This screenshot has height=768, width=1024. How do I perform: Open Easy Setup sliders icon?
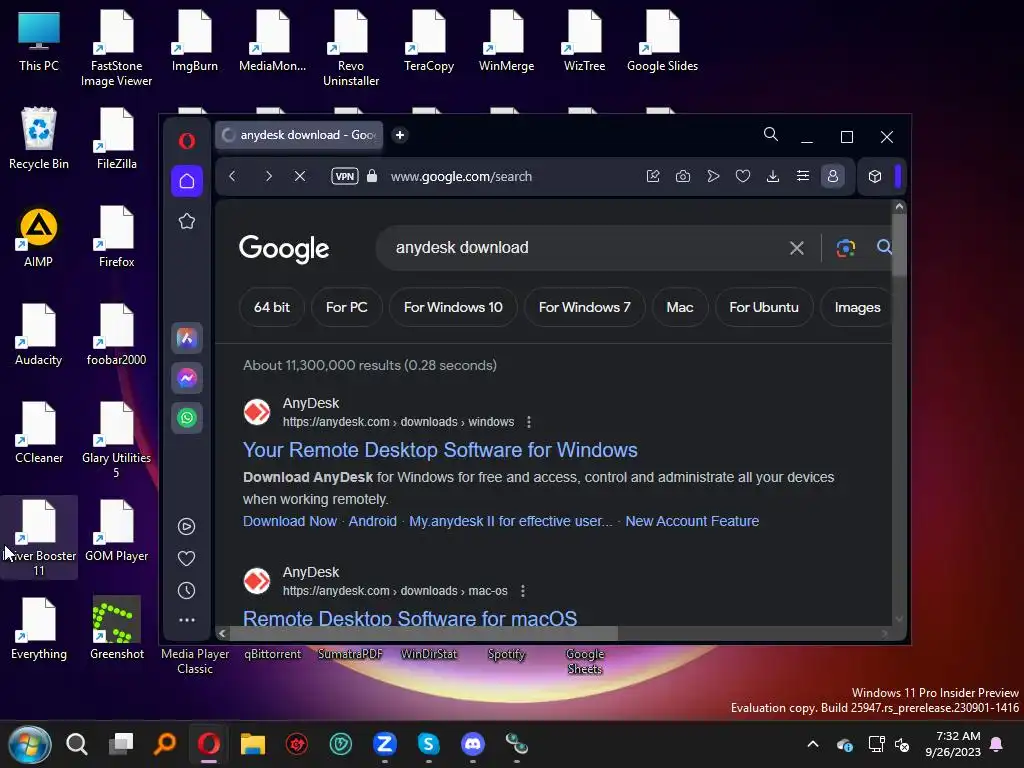803,176
